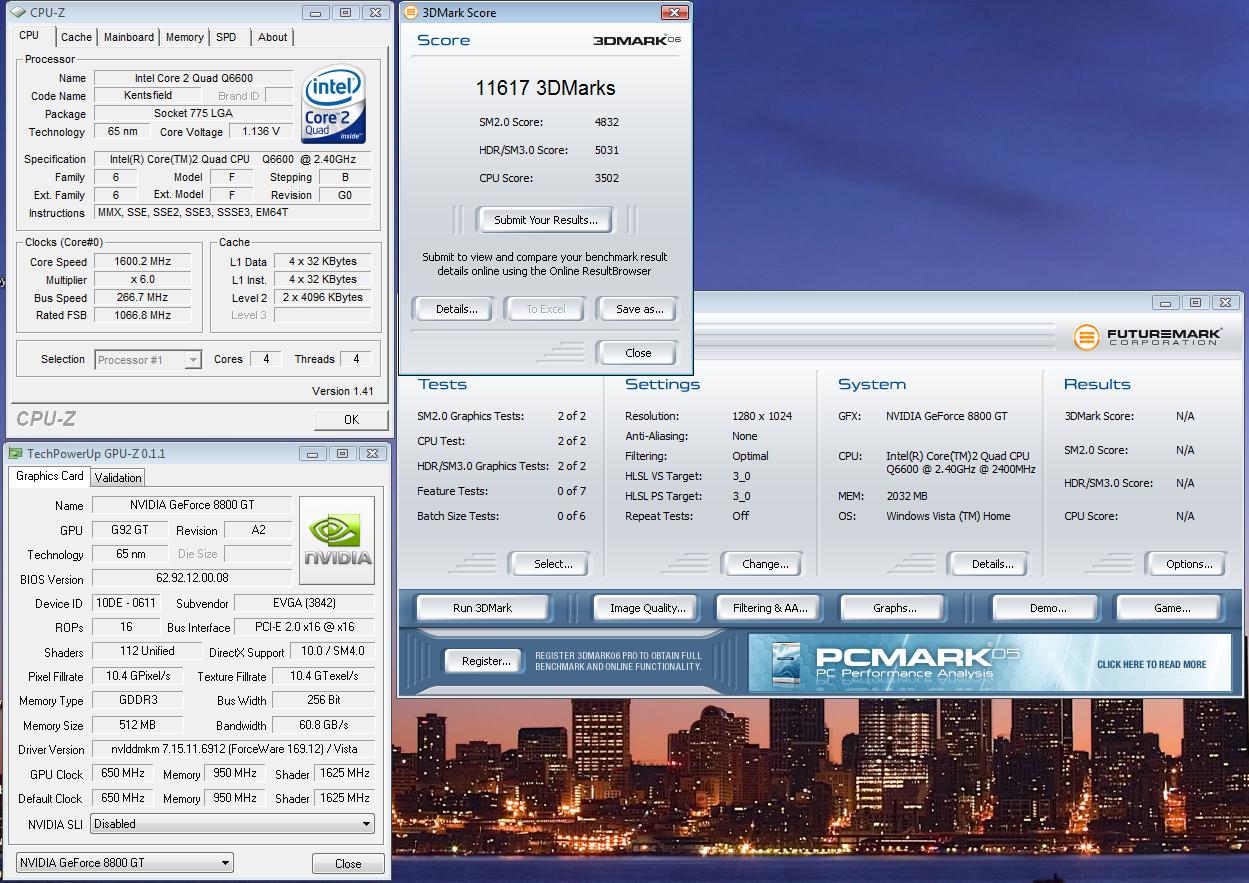Viewport: 1249px width, 883px height.
Task: Open the GeForce 8800 GT card selector
Action: (125, 863)
